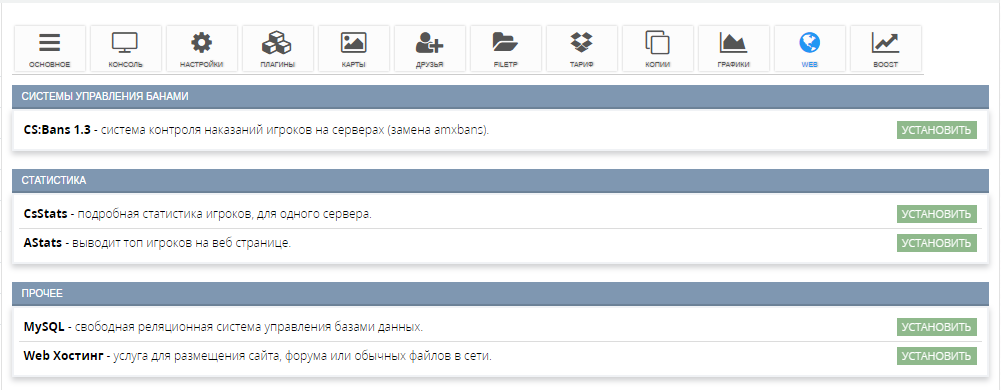
Task: Click the MySQL title text
Action: pyautogui.click(x=43, y=327)
